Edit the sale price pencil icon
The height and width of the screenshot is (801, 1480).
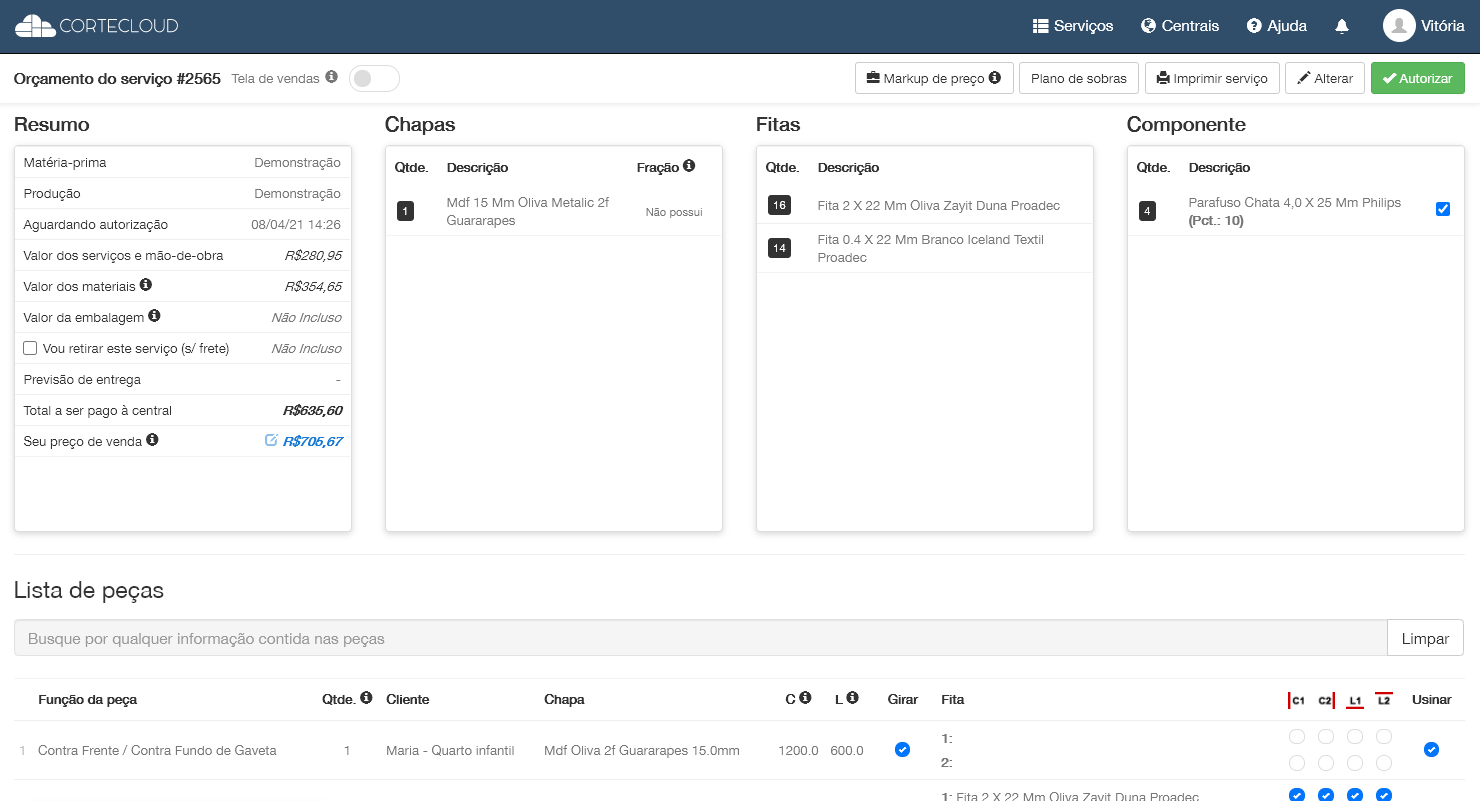tap(271, 440)
